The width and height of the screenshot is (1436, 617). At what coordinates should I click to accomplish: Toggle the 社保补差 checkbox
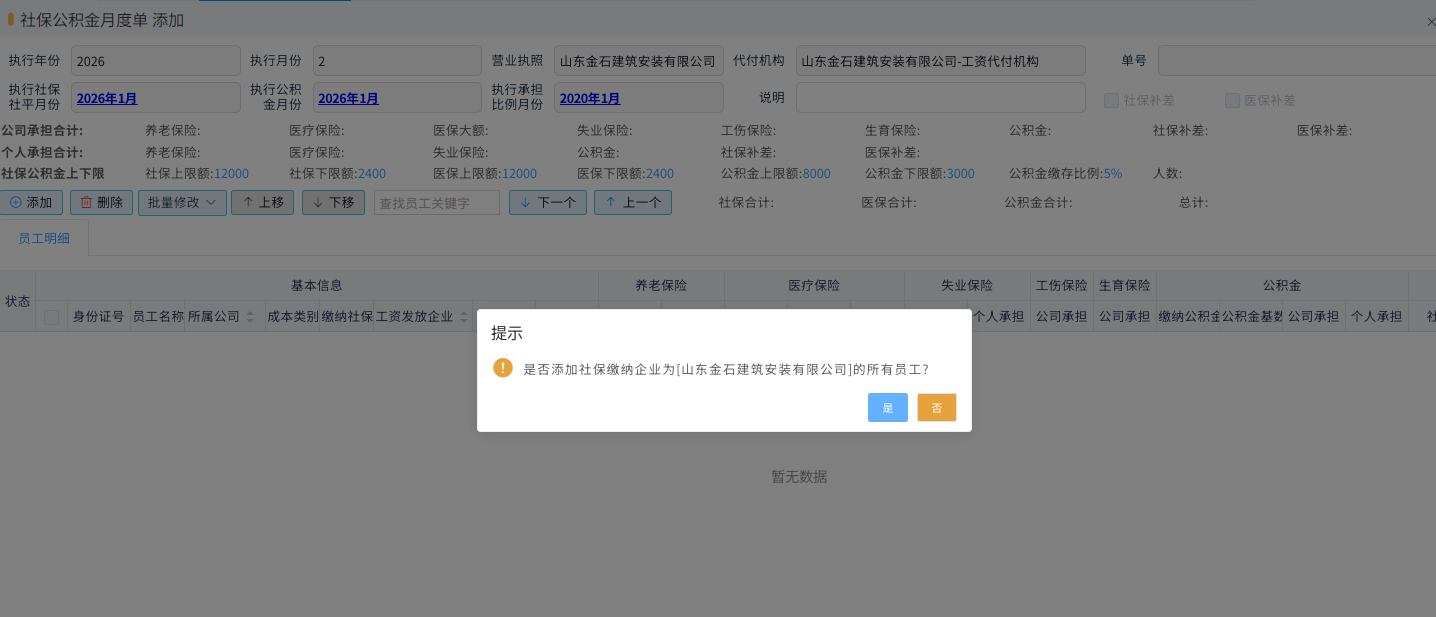point(1111,100)
